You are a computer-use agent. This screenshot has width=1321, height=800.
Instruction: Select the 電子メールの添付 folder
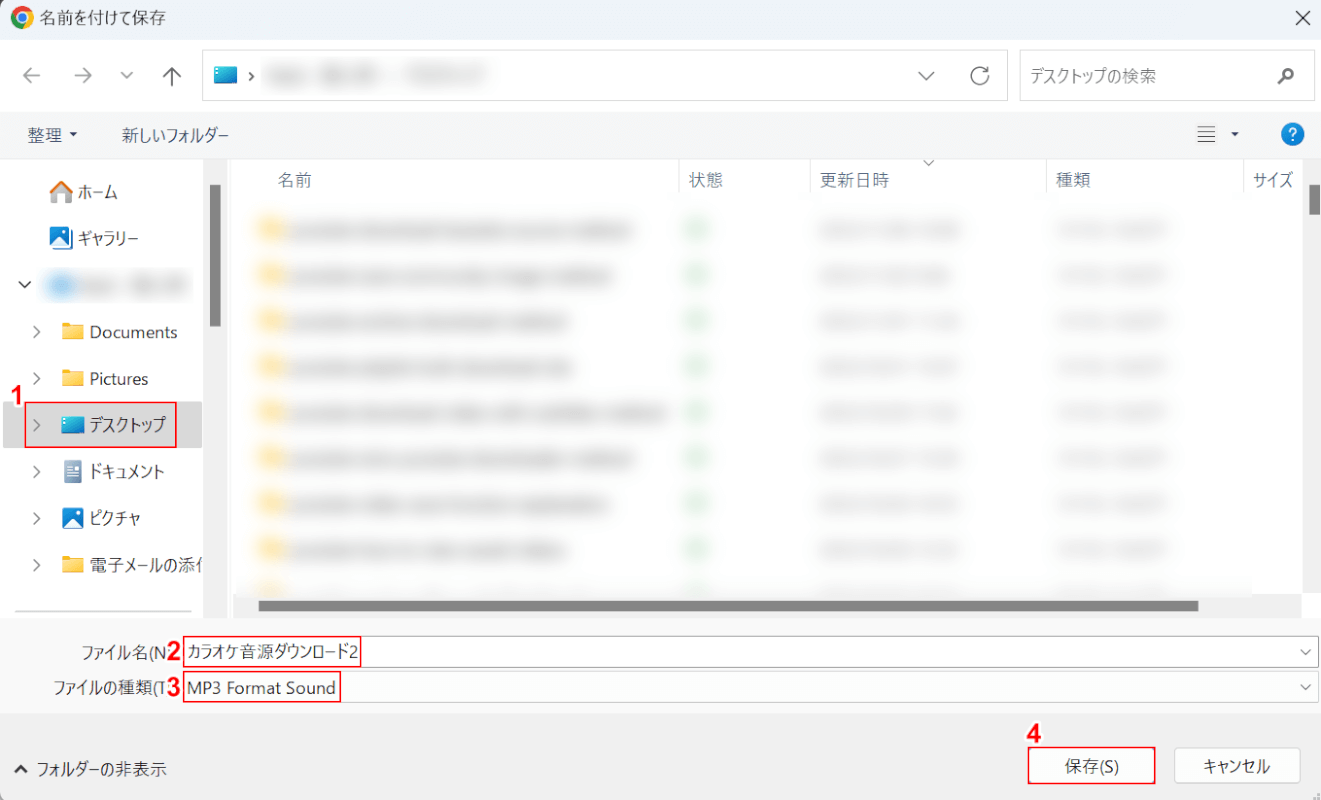click(x=132, y=565)
